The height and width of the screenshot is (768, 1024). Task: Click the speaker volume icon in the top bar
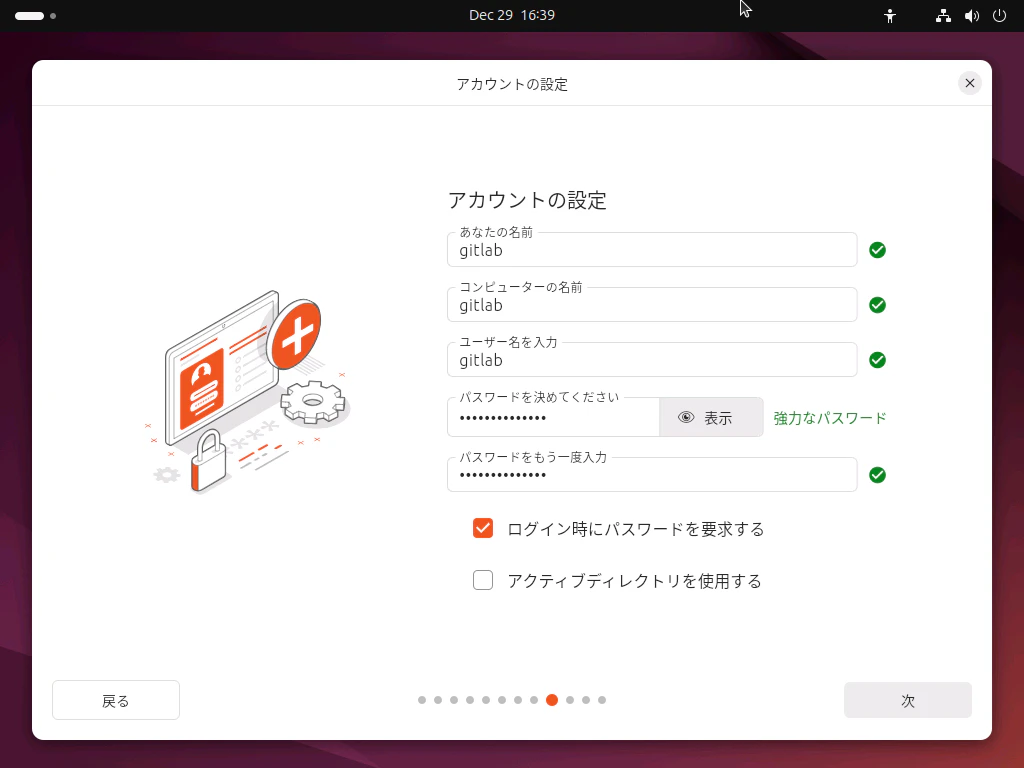tap(970, 15)
